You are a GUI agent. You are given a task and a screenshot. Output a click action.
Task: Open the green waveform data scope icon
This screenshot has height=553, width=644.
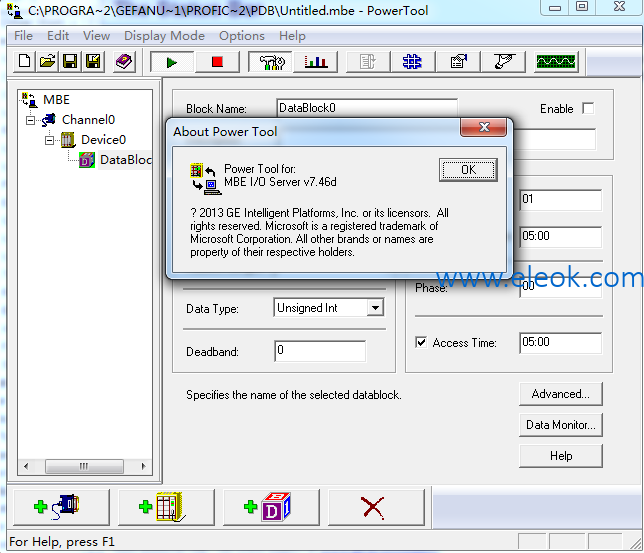(556, 62)
